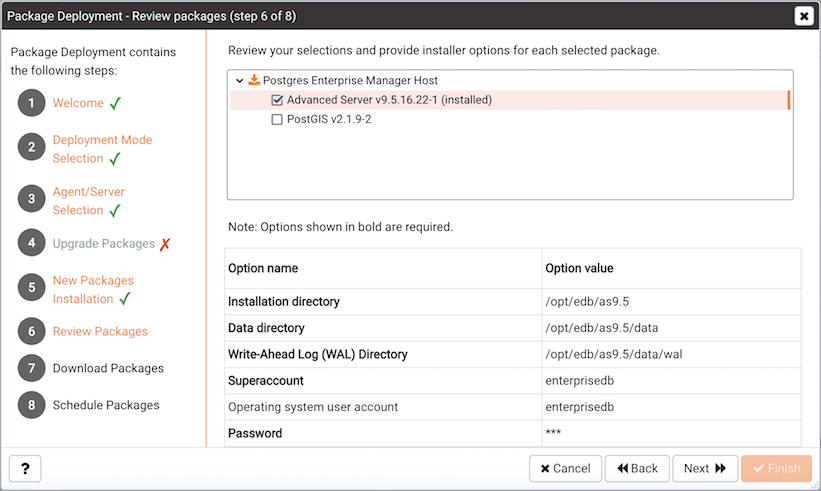Click green checkmark beside Deployment Mode Selection
This screenshot has width=821, height=491.
[x=115, y=159]
